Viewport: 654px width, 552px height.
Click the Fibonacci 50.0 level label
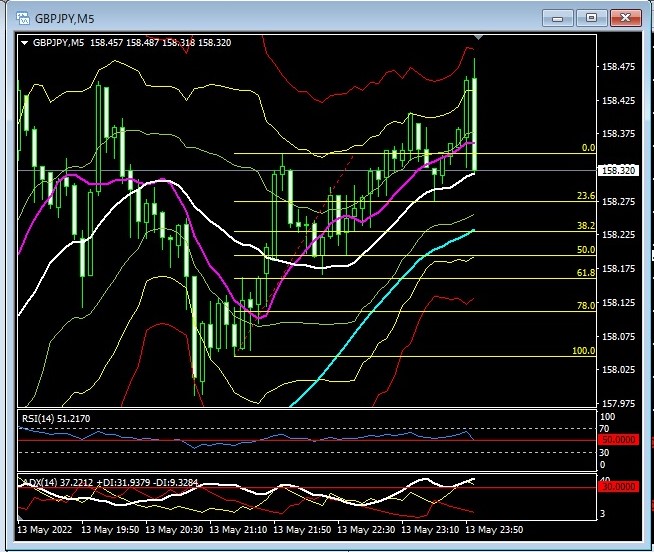[586, 250]
